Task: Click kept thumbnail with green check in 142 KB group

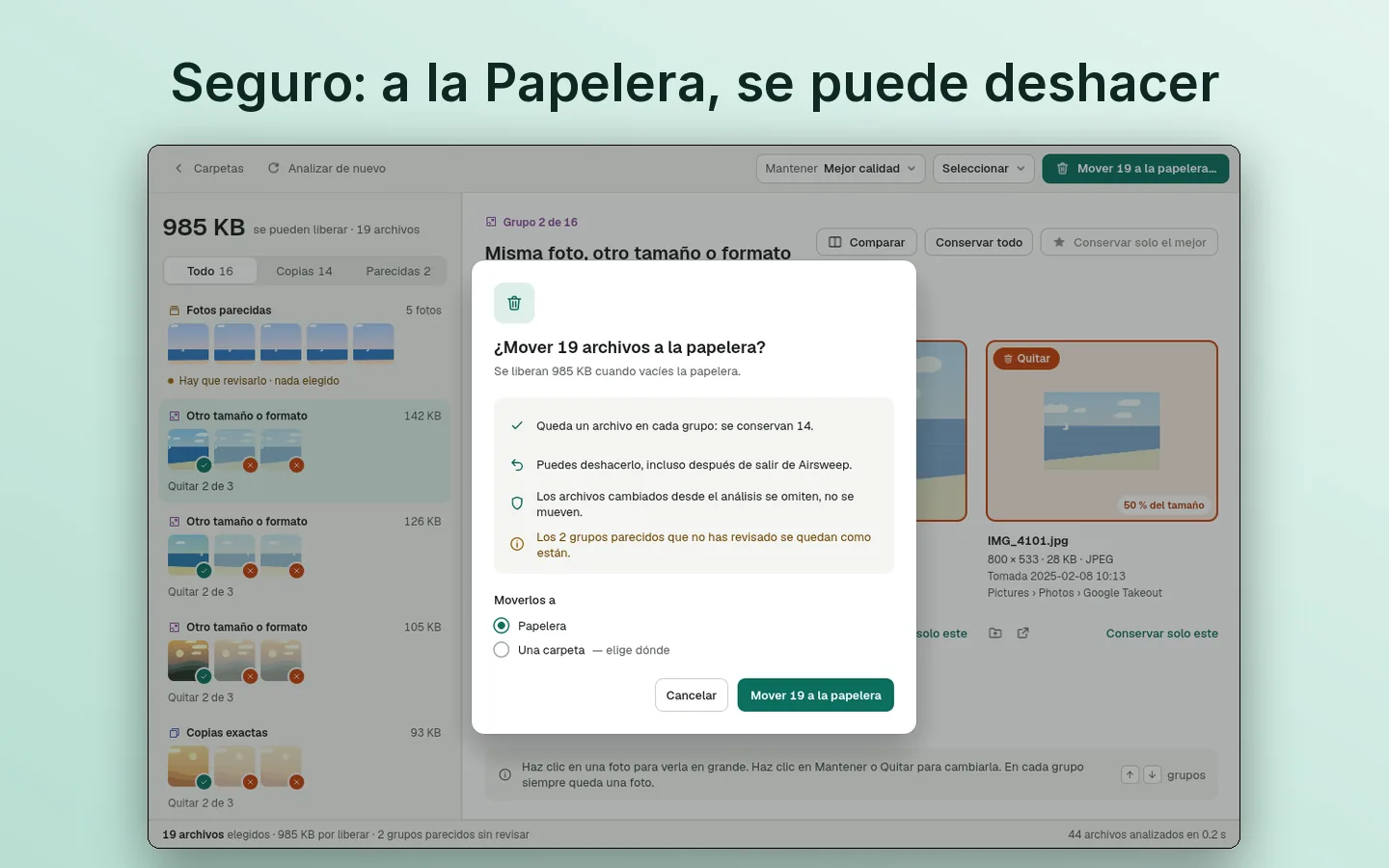Action: click(188, 448)
